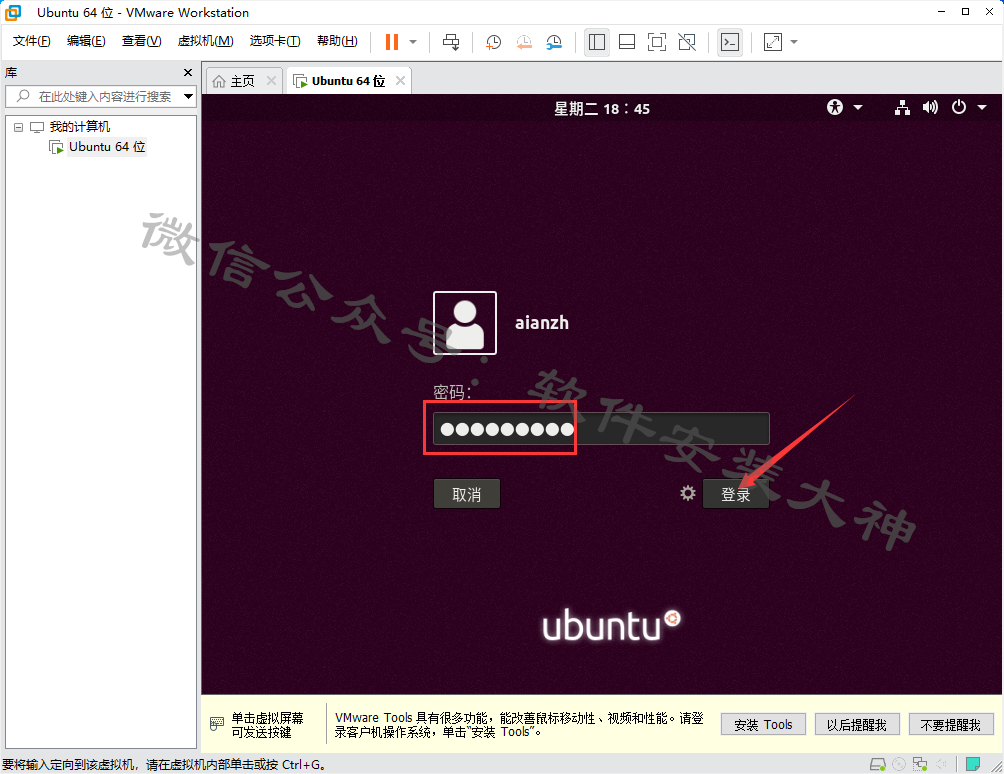Open the message log status bar icon
The height and width of the screenshot is (774, 1004).
point(973,764)
